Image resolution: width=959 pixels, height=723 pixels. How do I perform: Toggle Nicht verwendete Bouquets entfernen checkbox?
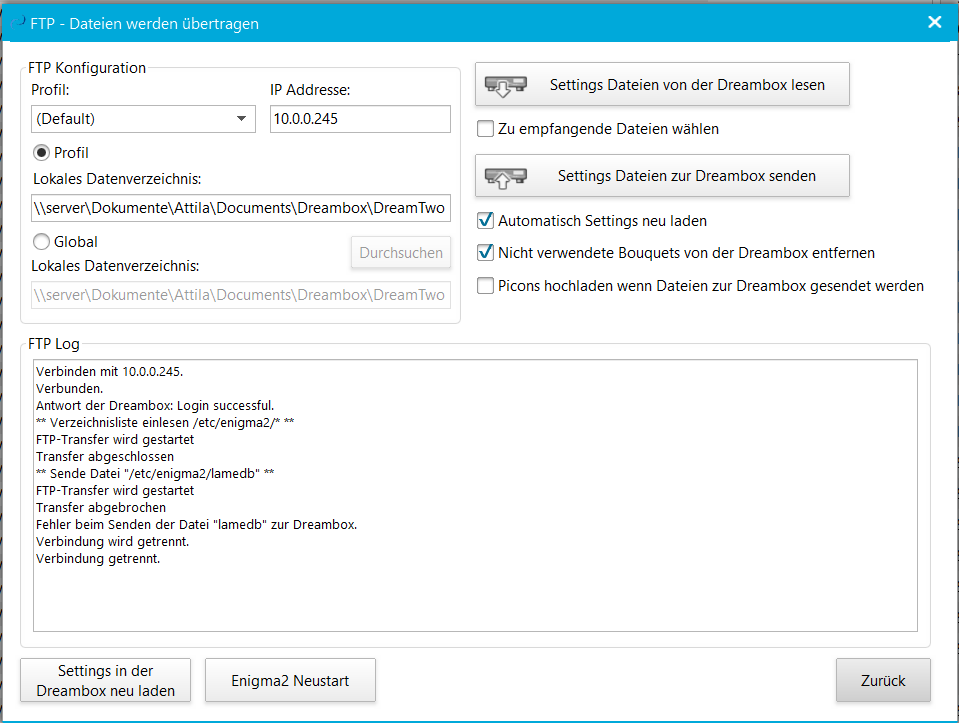pyautogui.click(x=486, y=253)
